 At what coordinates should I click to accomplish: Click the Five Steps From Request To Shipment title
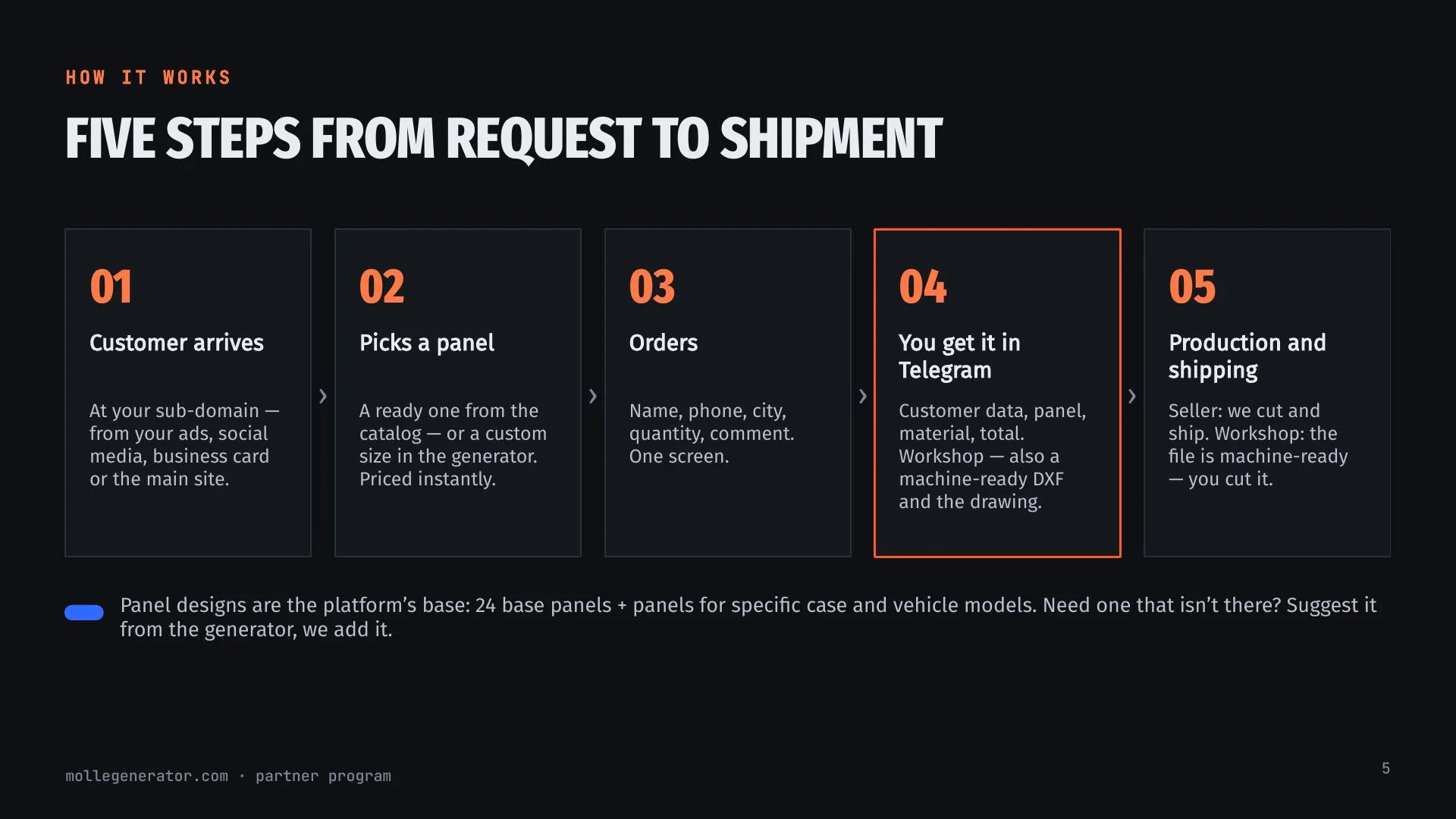(x=504, y=139)
